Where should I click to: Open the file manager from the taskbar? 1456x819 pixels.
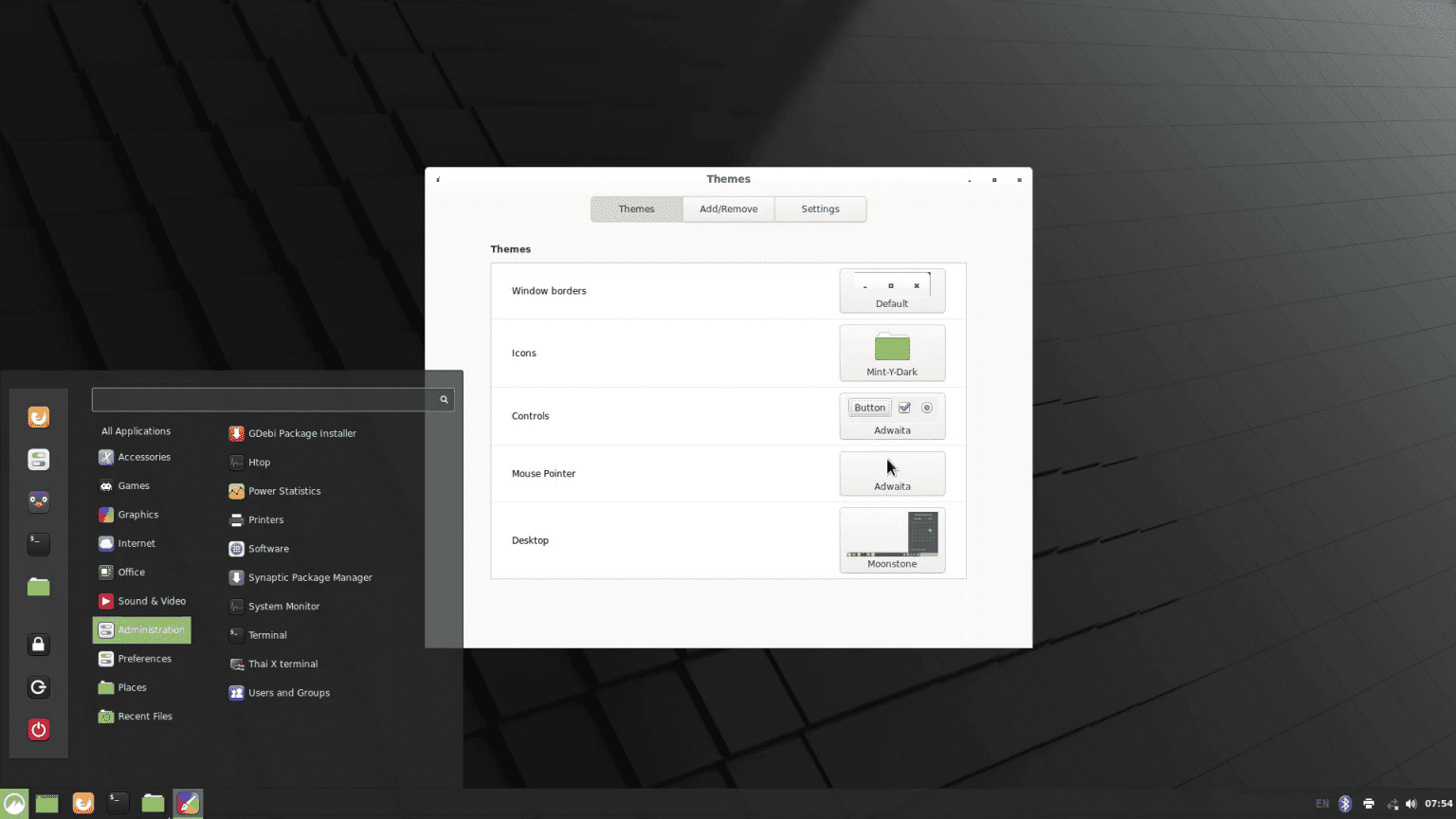[x=153, y=803]
